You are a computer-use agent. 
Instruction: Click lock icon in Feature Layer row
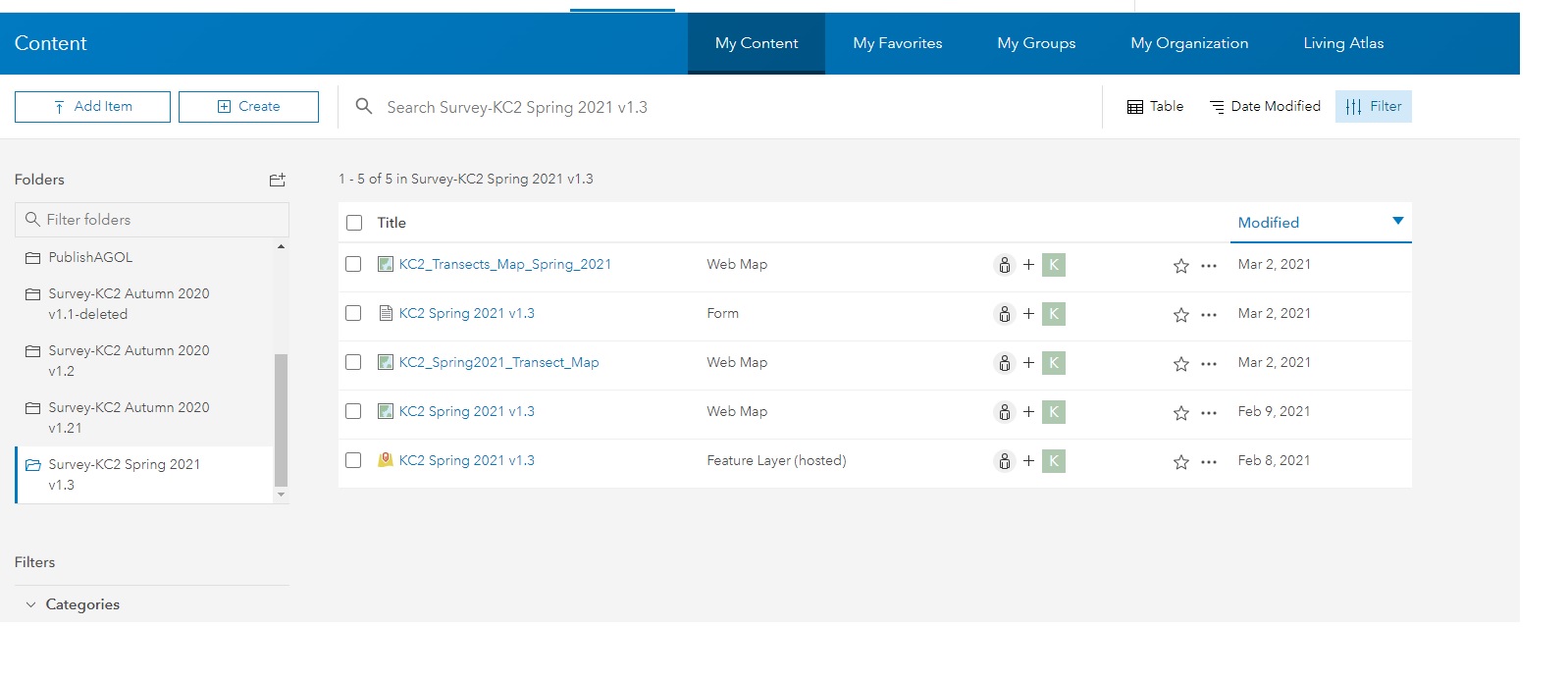(1004, 461)
